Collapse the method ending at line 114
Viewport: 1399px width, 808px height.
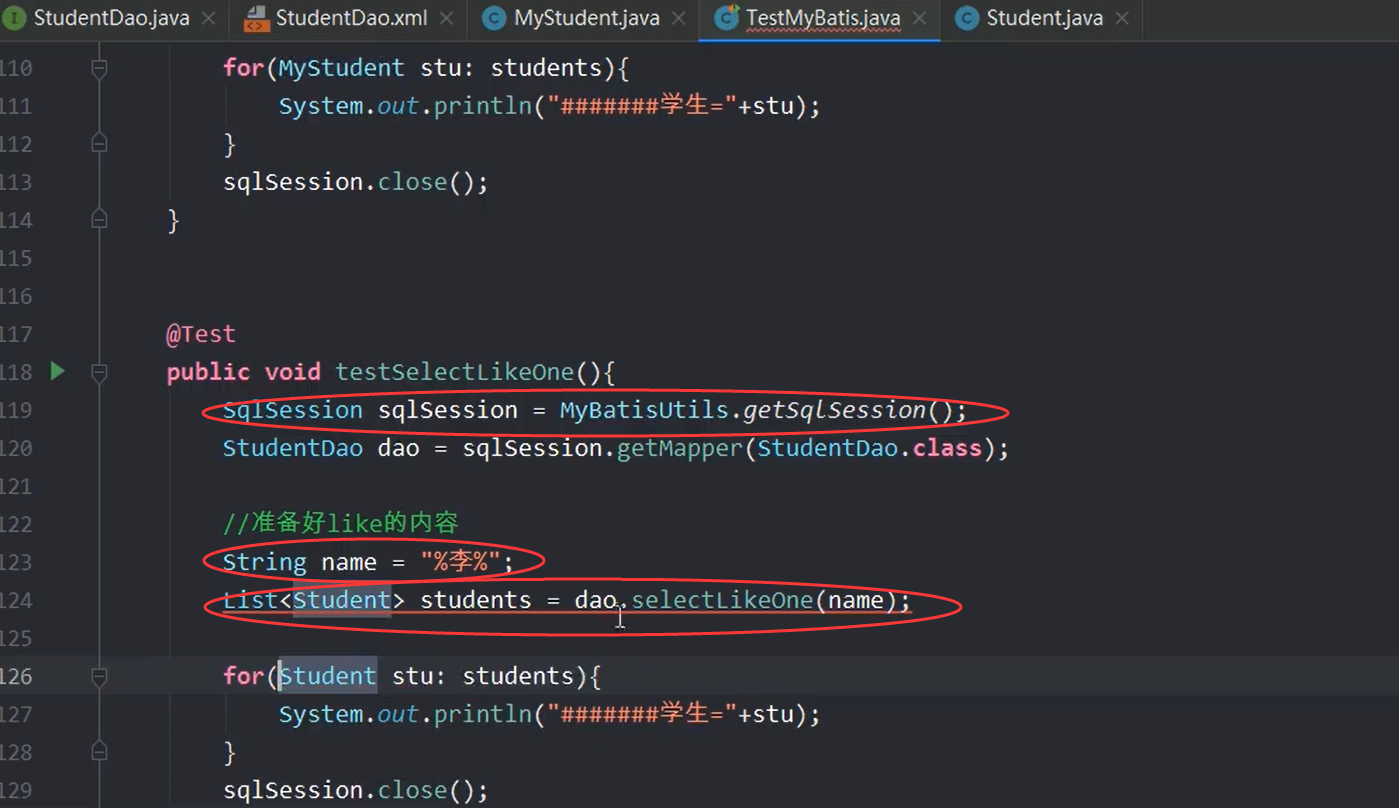(98, 219)
